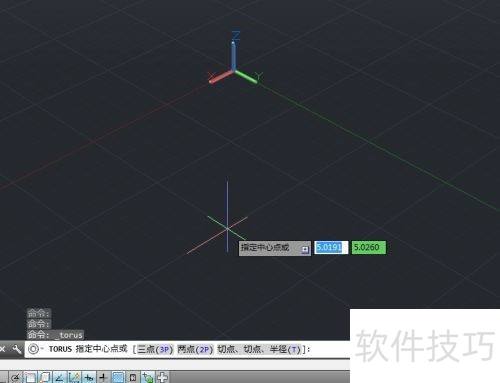Click the red X axis of UCS icon
Screen dimensions: 500x383
point(221,77)
